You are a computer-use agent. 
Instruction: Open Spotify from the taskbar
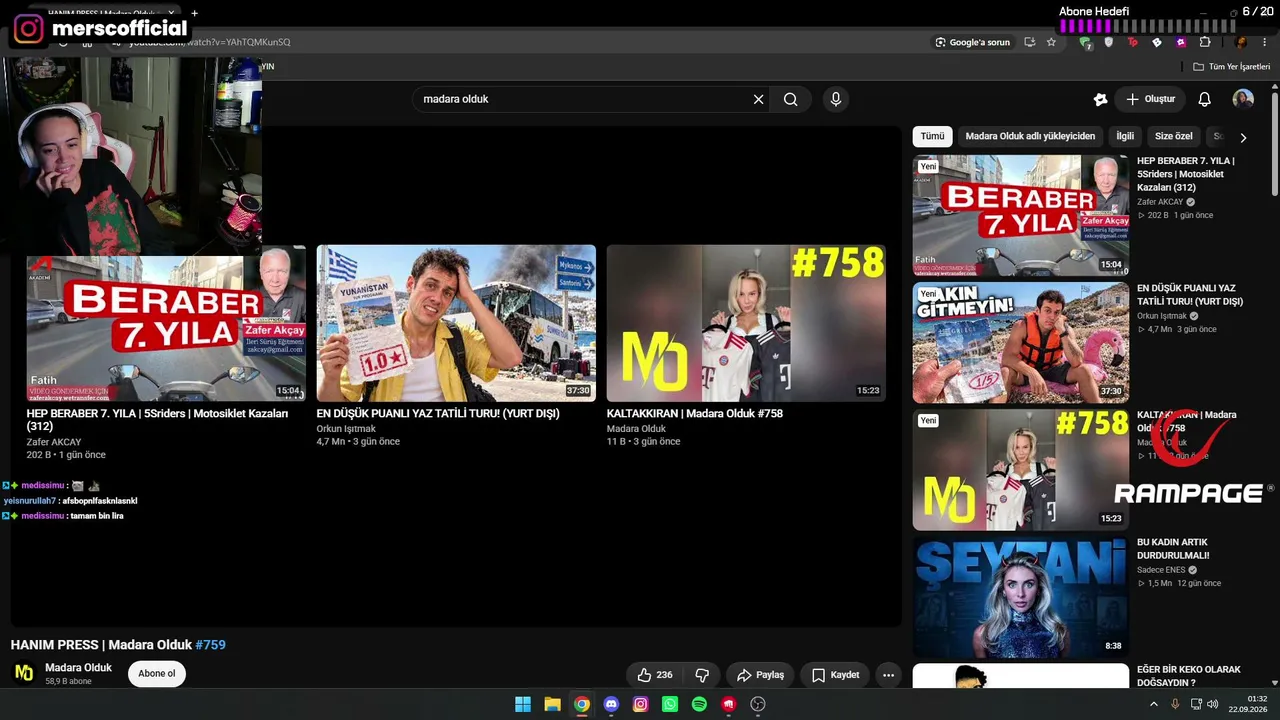699,704
